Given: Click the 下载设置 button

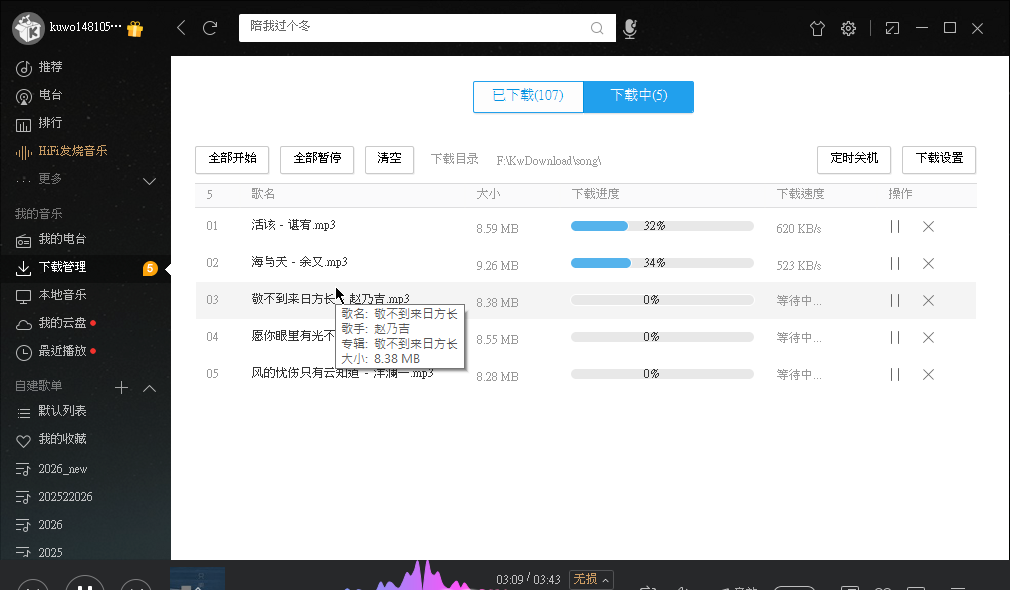Looking at the screenshot, I should coord(939,159).
